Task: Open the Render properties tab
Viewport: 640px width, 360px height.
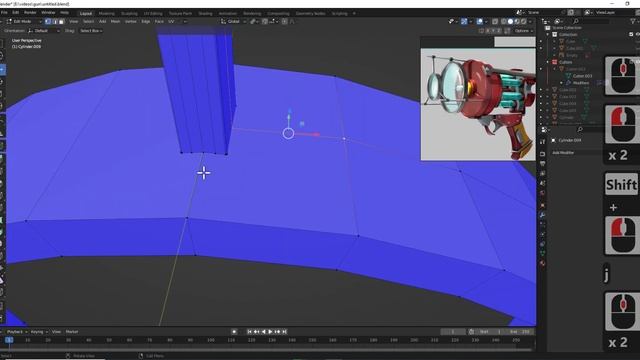Action: 542,154
